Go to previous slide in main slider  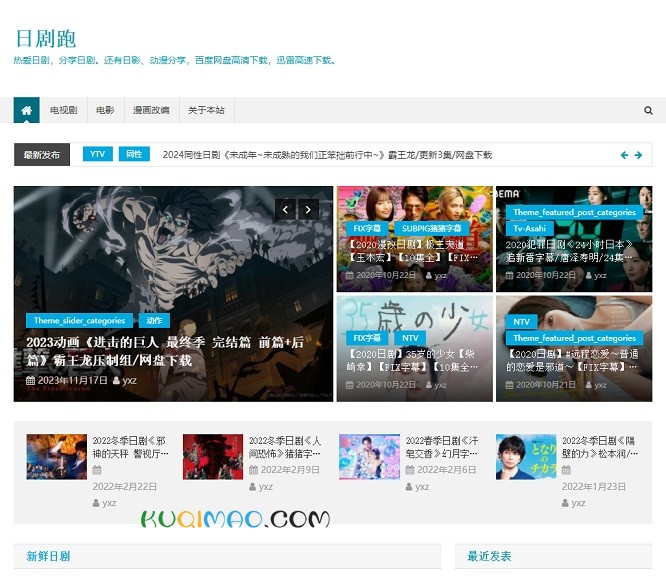point(285,209)
